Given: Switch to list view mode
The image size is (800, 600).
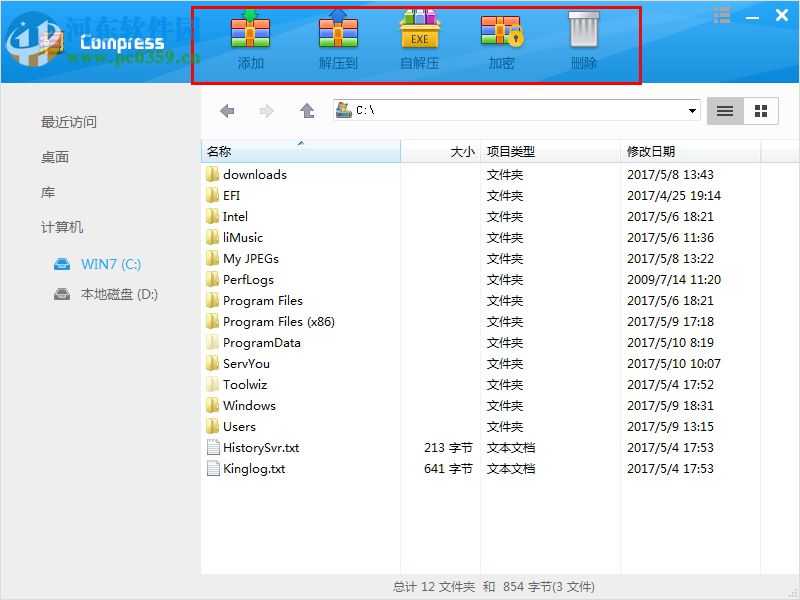Looking at the screenshot, I should click(724, 111).
